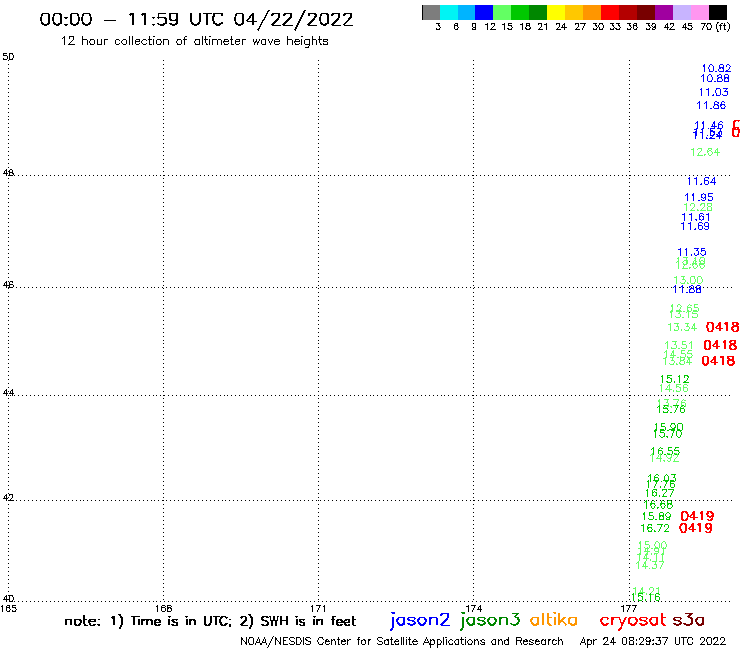Viewport: 740px width, 650px height.
Task: Select the 11.86 reading
Action: pyautogui.click(x=711, y=105)
